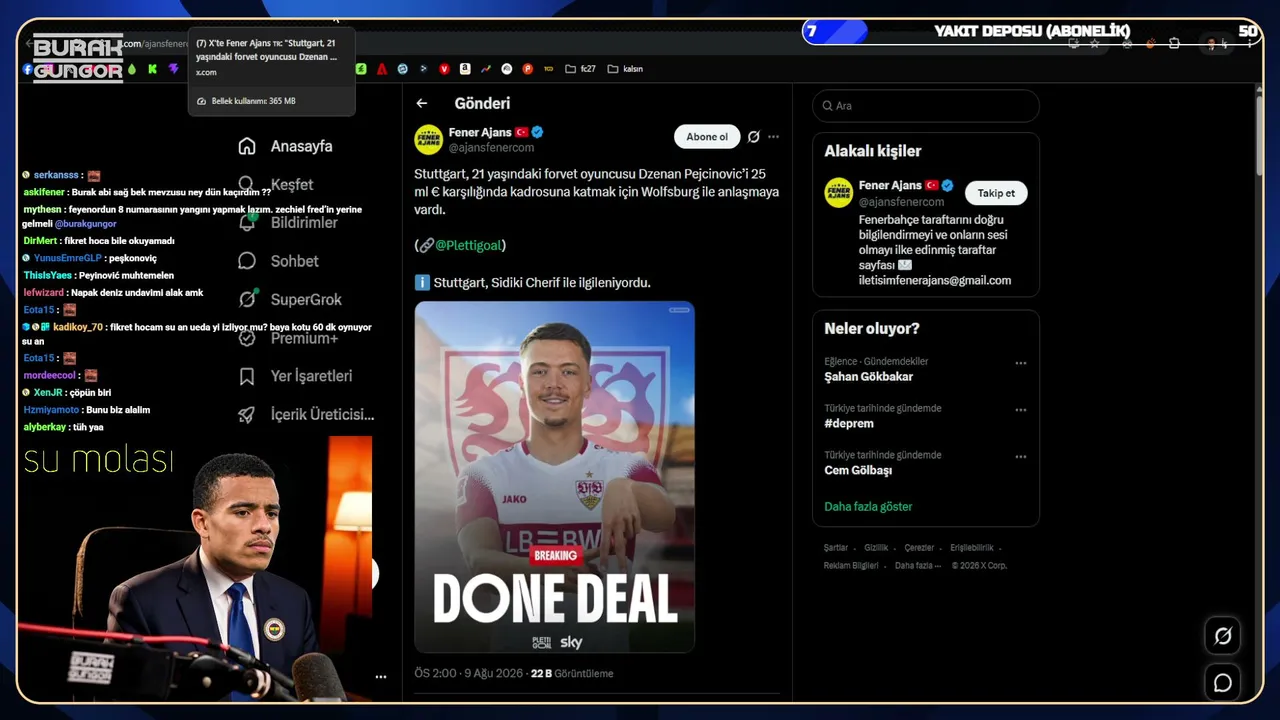This screenshot has height=720, width=1280.
Task: Click the iletisimfenerajans@gmail.com email text
Action: click(935, 281)
